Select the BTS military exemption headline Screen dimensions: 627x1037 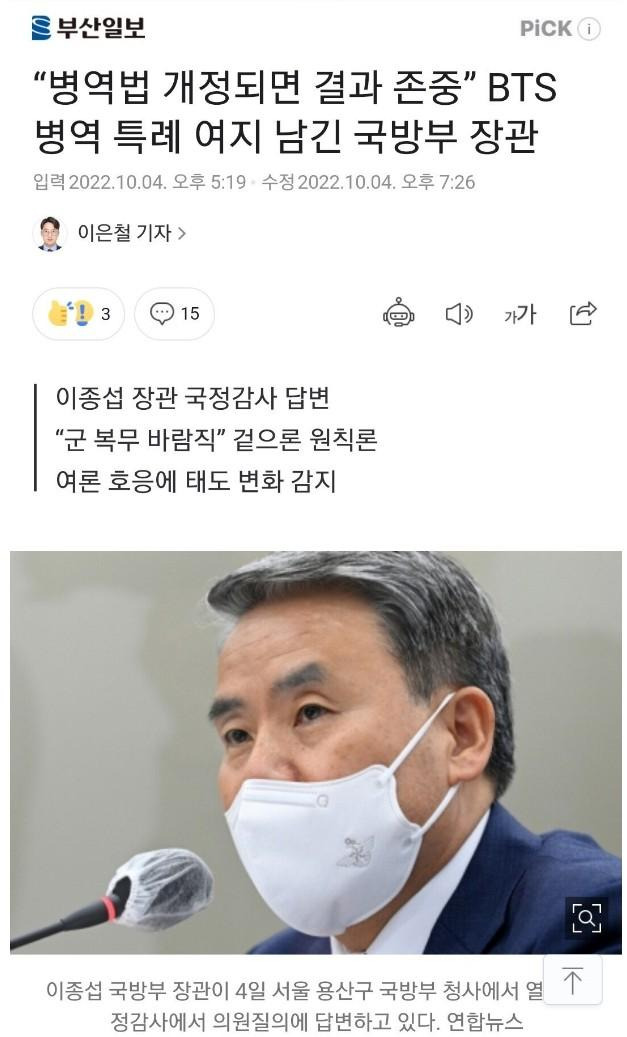pyautogui.click(x=296, y=112)
